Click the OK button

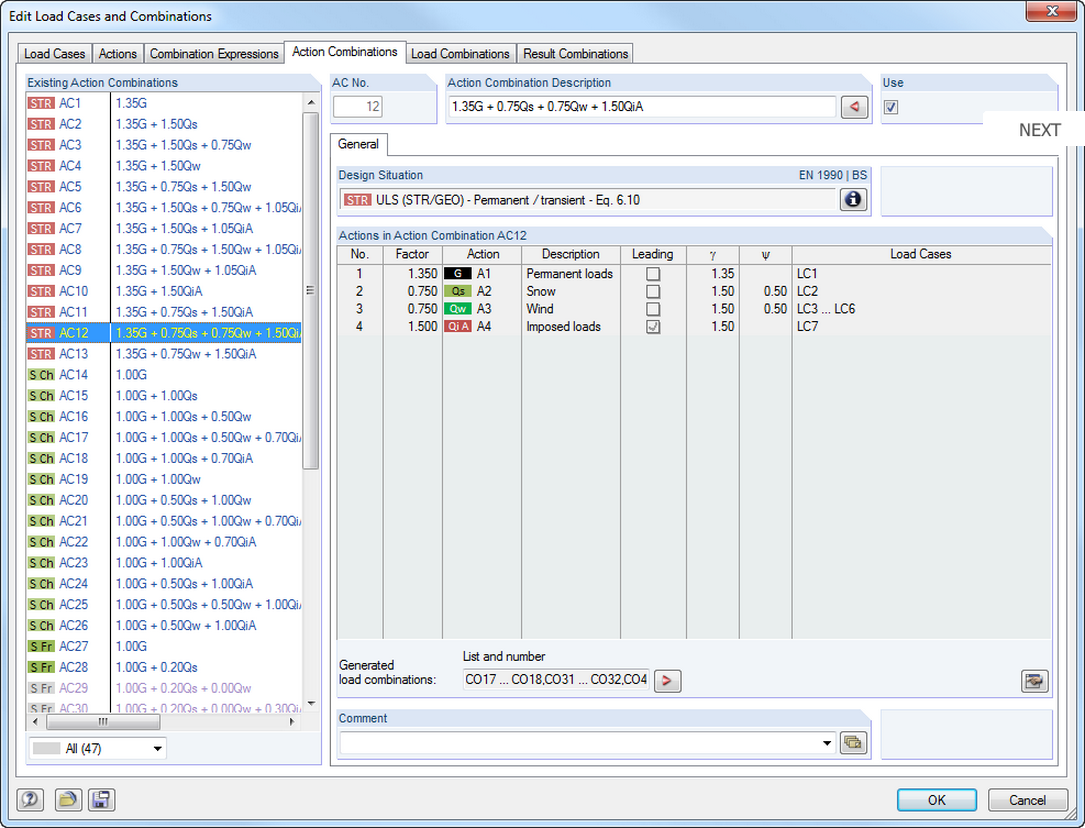pos(936,800)
